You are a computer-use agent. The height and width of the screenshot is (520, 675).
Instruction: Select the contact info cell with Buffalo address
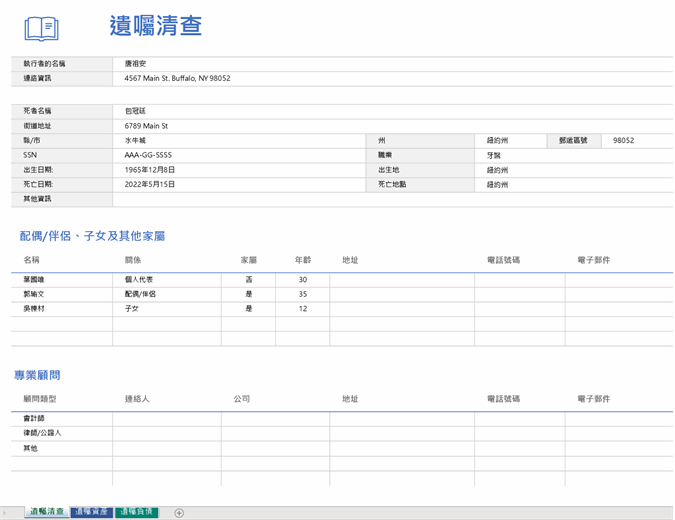[x=177, y=78]
